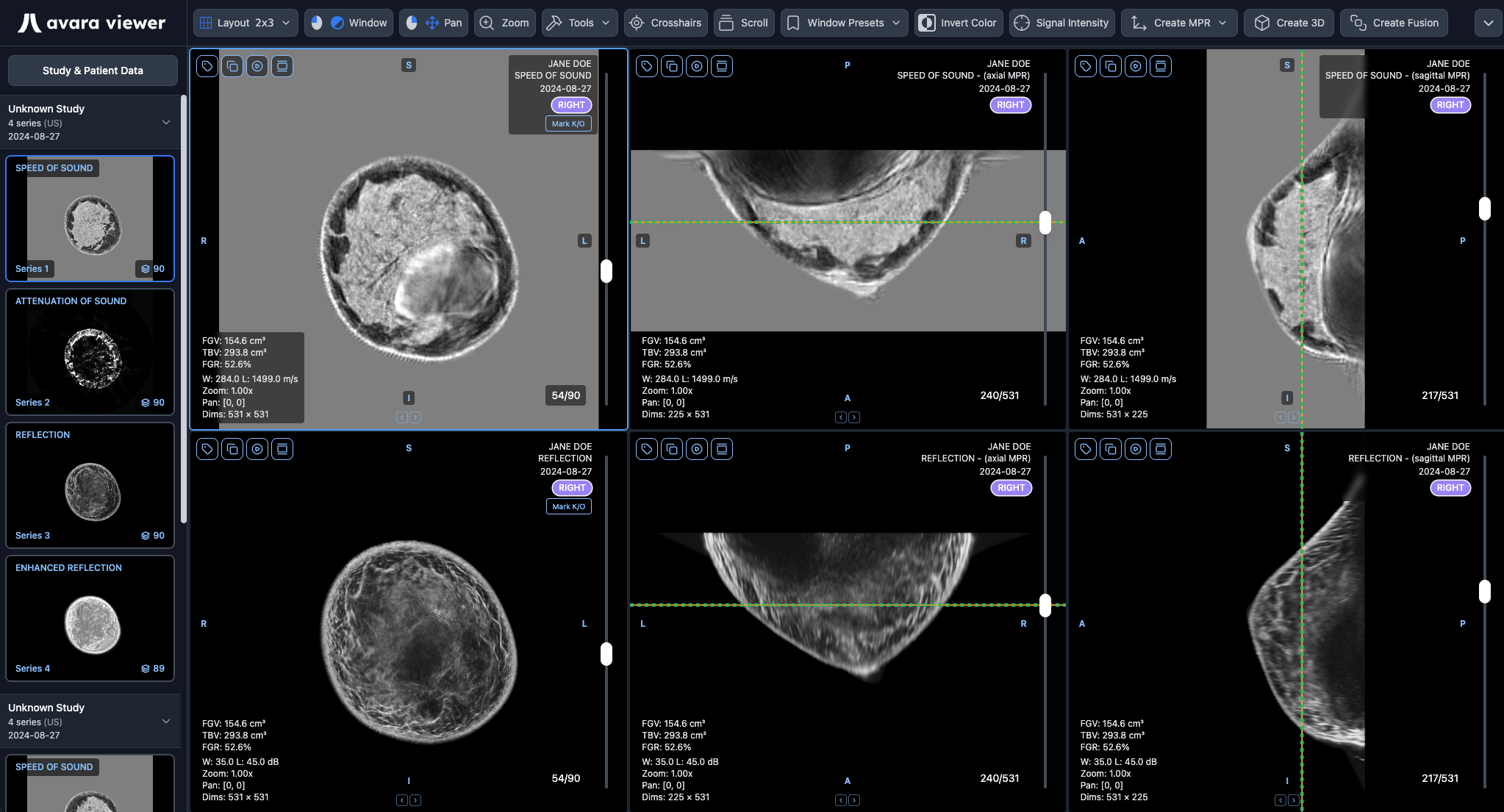
Task: Click the copy icon in Speed of Sound main viewport
Action: tap(232, 66)
